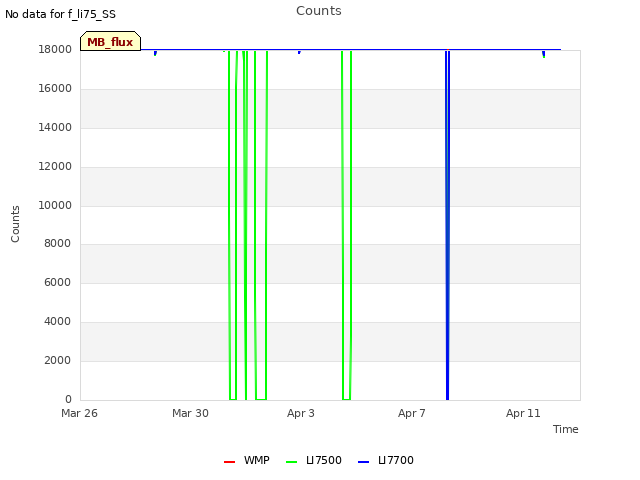Click the blue LI7700 drop near Apr 8
This screenshot has height=480, width=640.
coord(448,224)
